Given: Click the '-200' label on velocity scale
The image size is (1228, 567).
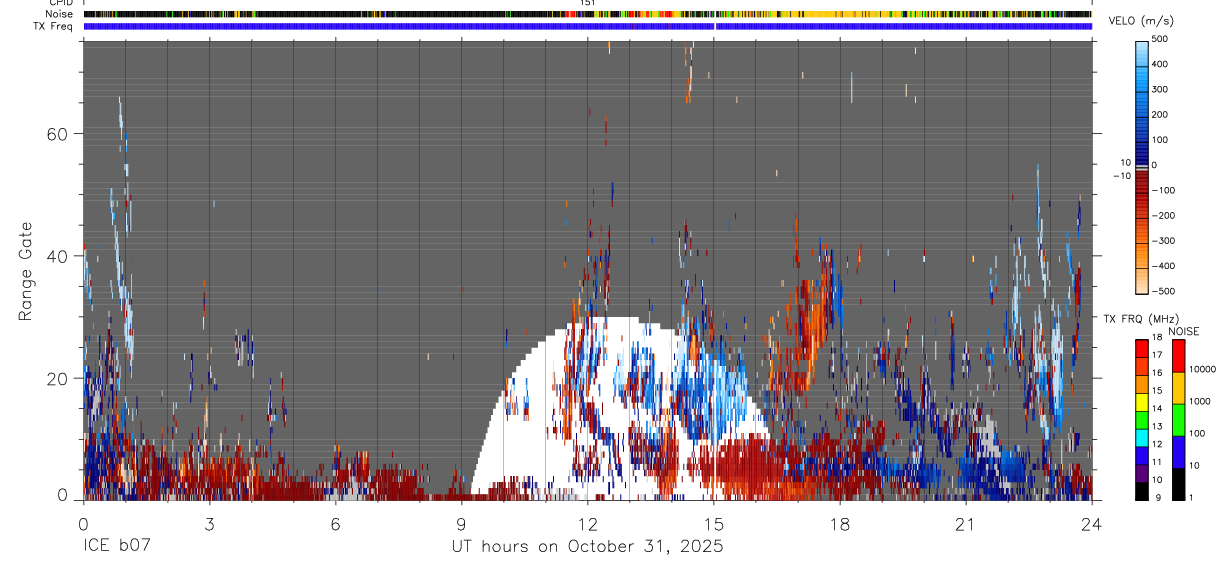Looking at the screenshot, I should [x=1161, y=216].
